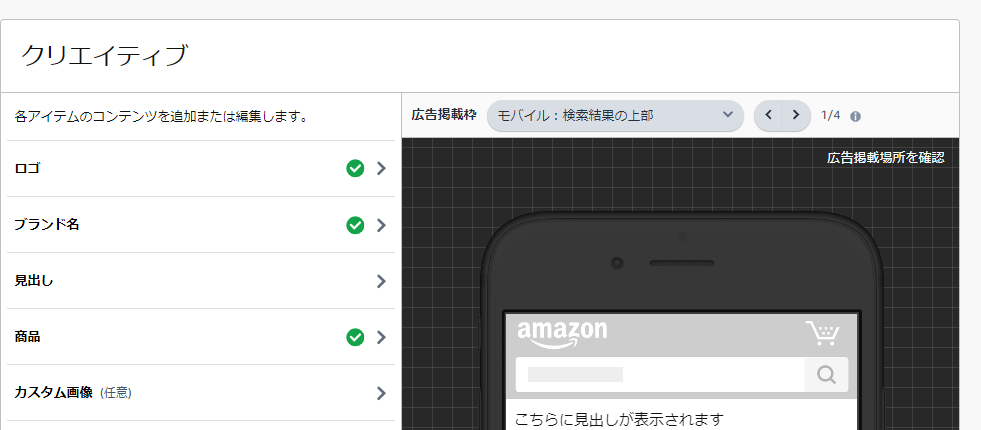Click the info icon next to 1/4
Viewport: 981px width, 430px height.
(855, 116)
